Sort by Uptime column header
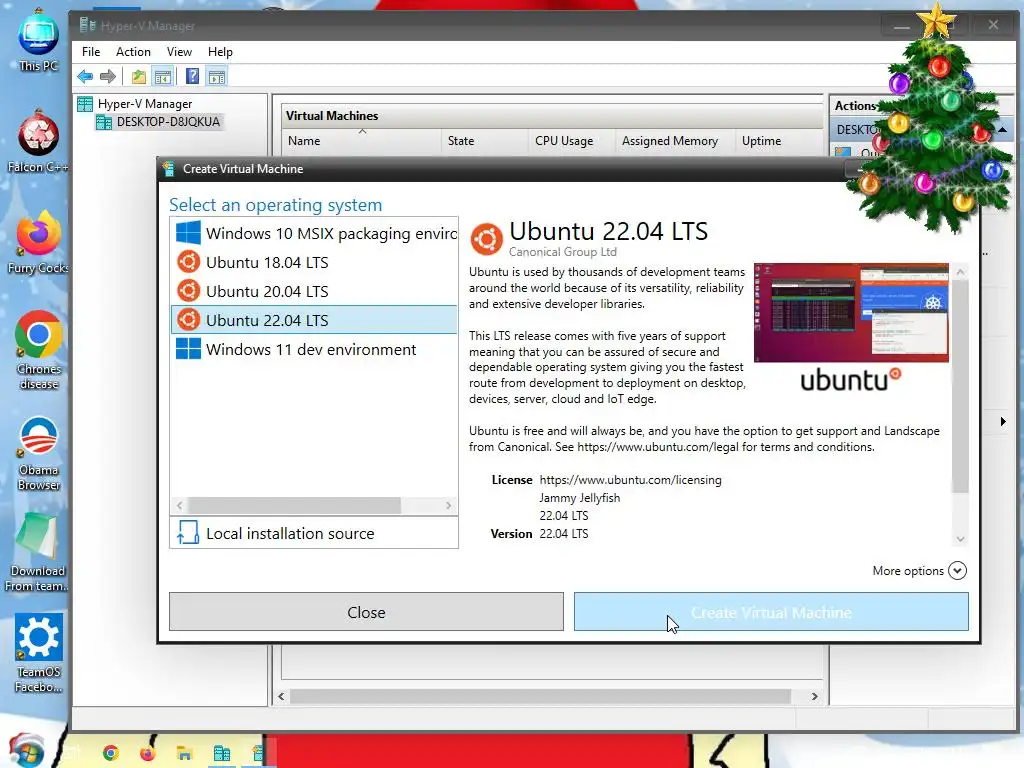 [778, 141]
